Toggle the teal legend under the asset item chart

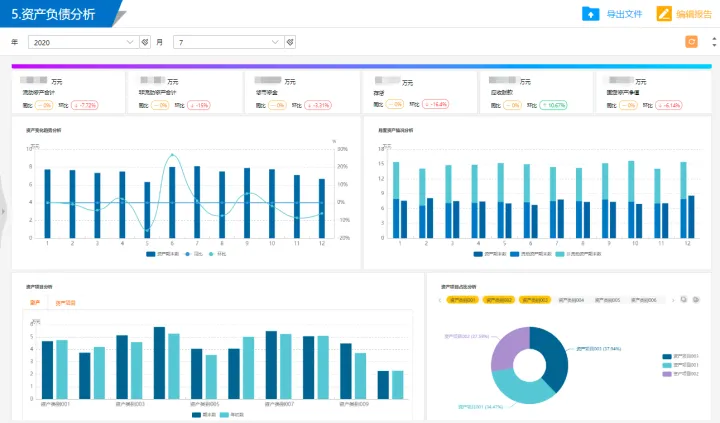[x=232, y=415]
